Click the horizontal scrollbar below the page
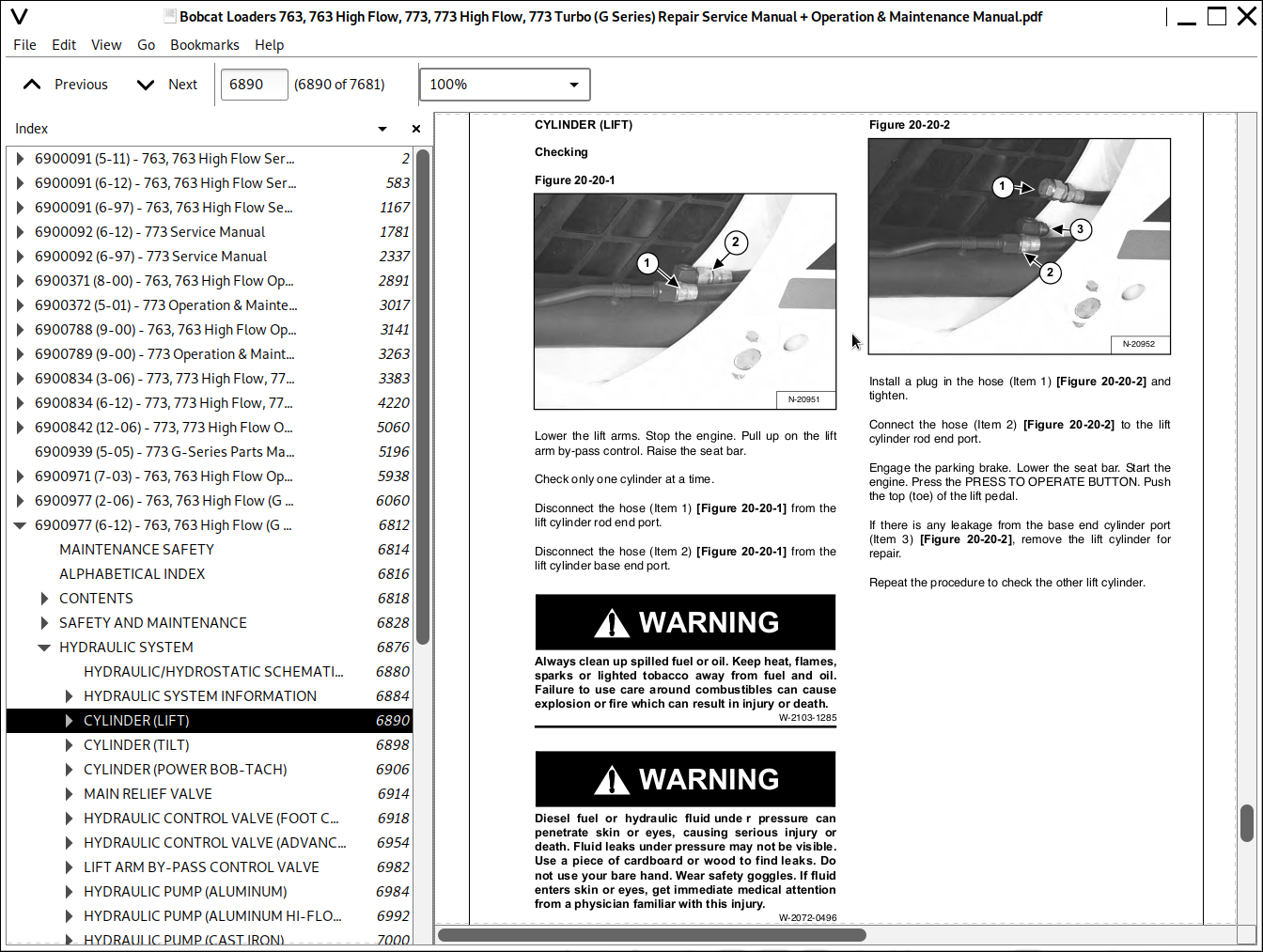 (x=651, y=934)
